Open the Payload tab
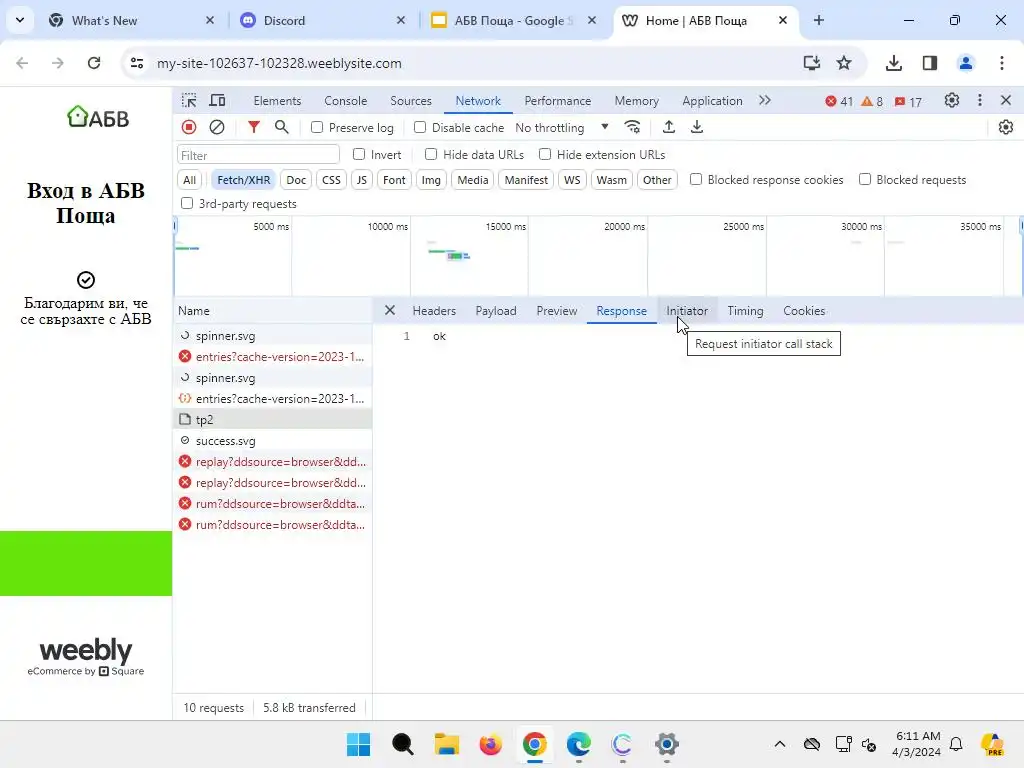The image size is (1024, 768). tap(496, 311)
